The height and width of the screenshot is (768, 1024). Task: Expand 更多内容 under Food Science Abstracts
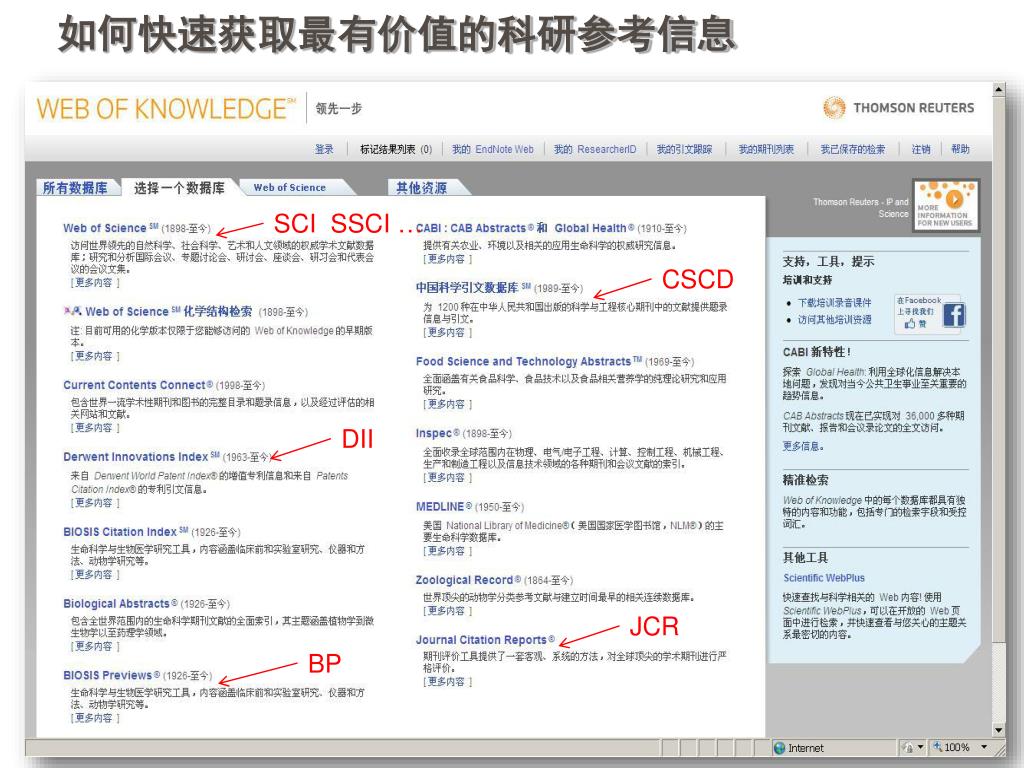pyautogui.click(x=447, y=404)
